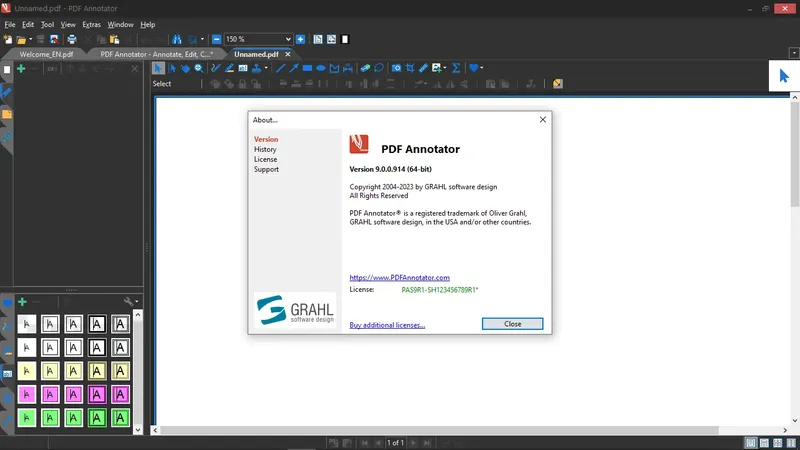
Task: Click the Paste clipboard icon
Action: [114, 39]
